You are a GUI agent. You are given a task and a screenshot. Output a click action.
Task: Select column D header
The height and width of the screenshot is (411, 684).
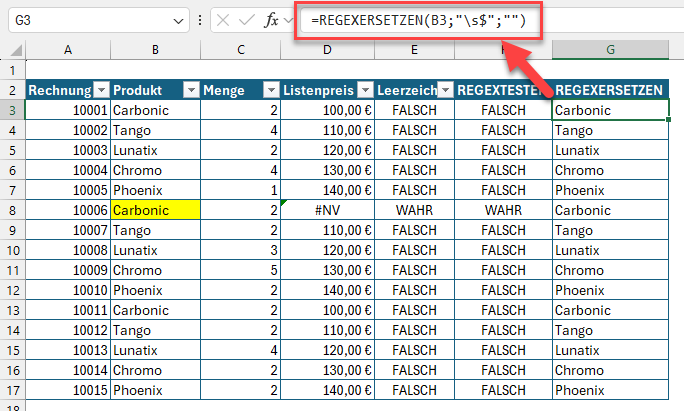click(327, 50)
